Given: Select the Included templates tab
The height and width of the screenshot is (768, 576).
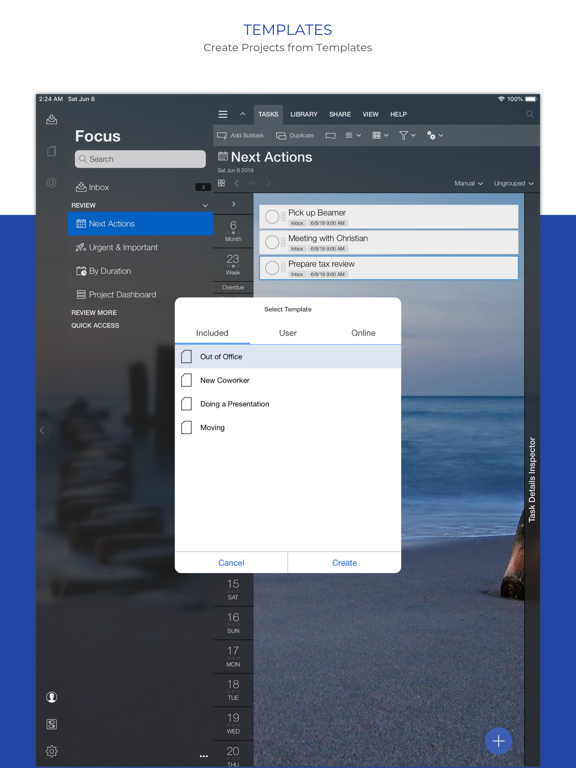Looking at the screenshot, I should click(x=212, y=333).
